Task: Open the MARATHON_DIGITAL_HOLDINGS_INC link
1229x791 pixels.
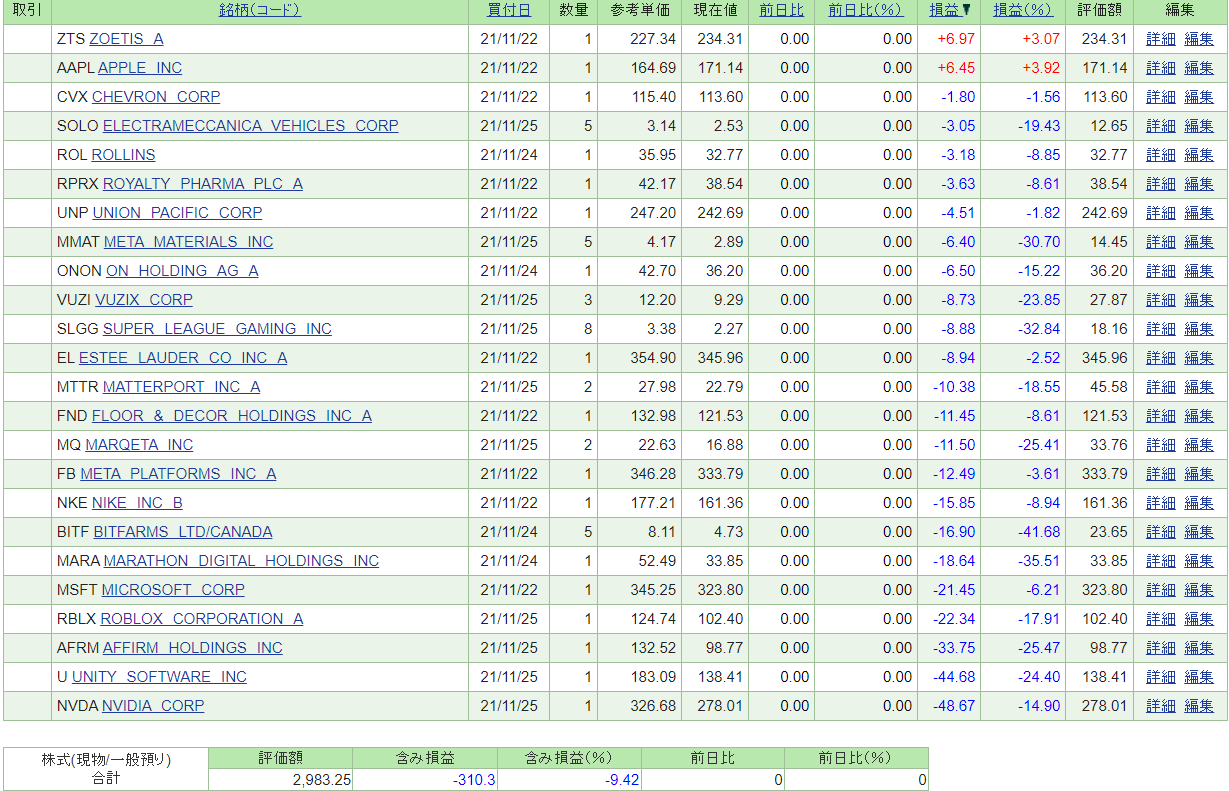Action: coord(242,561)
